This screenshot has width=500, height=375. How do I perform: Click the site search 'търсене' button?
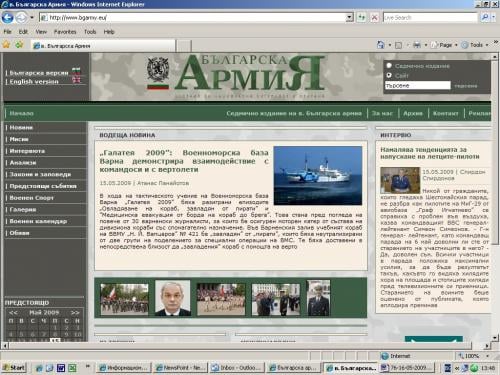466,86
